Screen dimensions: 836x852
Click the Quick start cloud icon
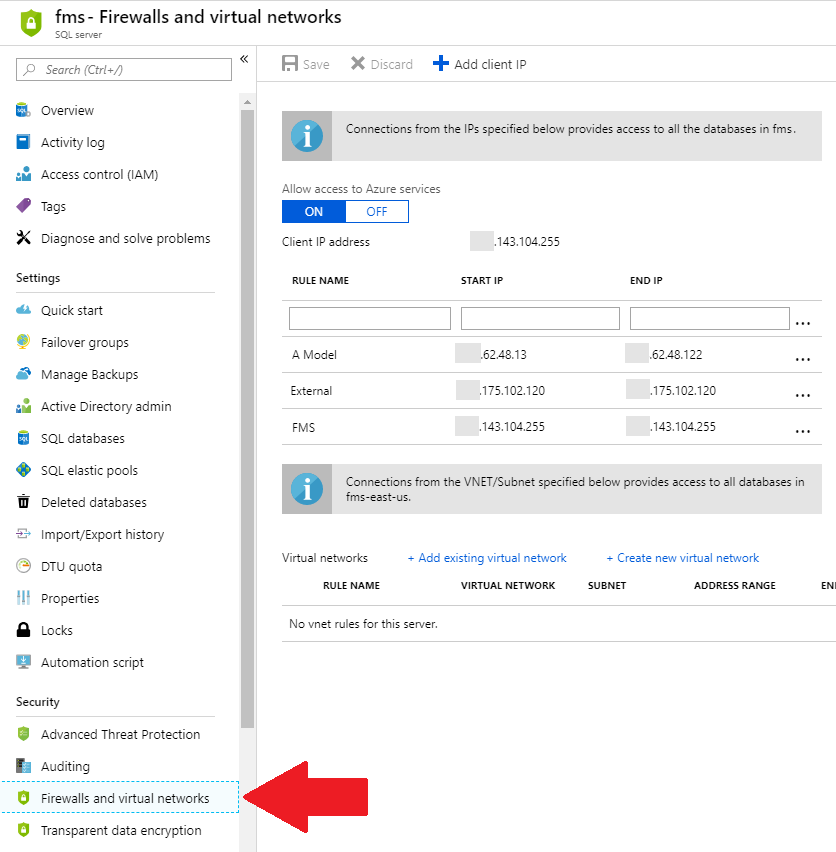click(23, 310)
